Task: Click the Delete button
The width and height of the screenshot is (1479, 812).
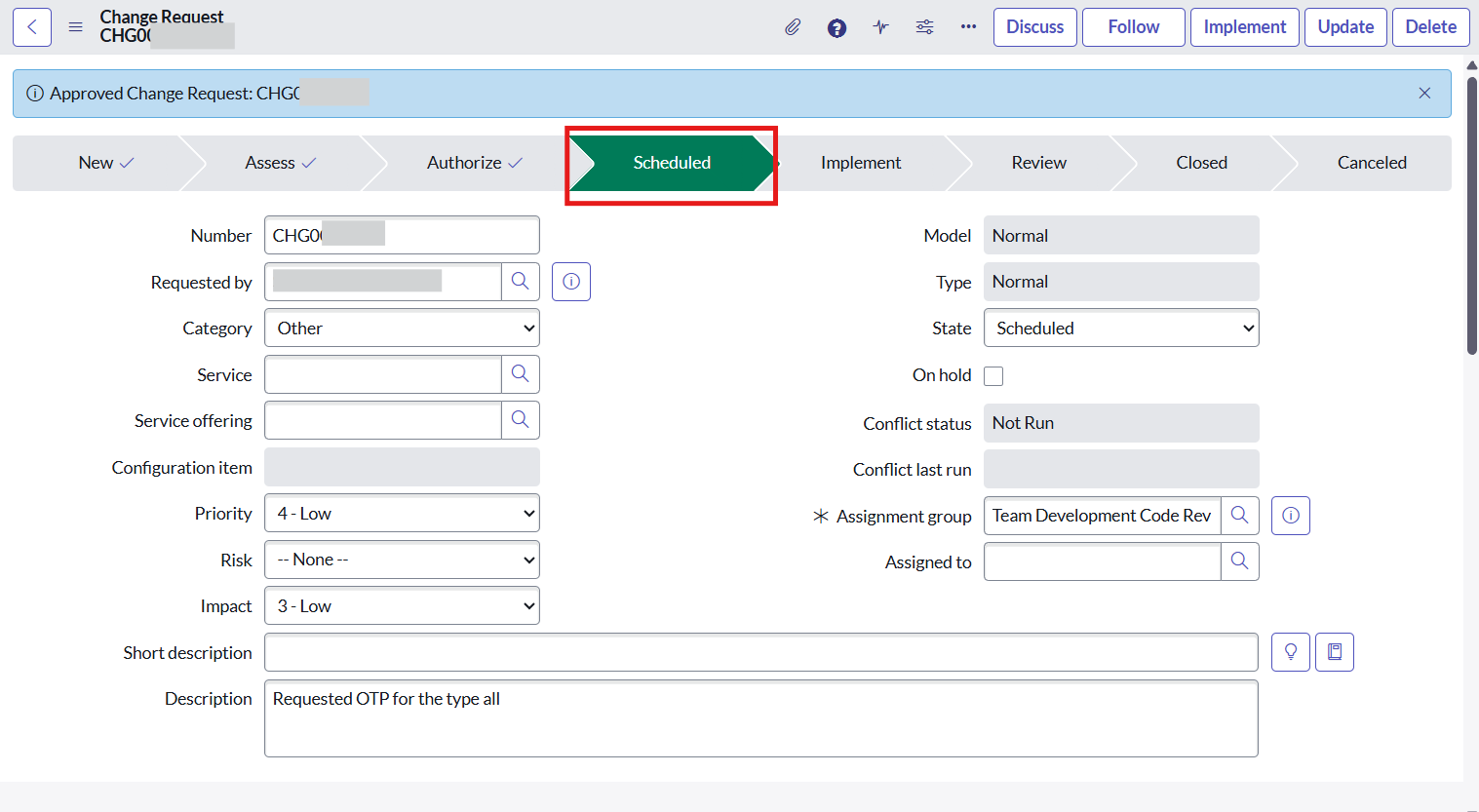Action: [x=1431, y=27]
